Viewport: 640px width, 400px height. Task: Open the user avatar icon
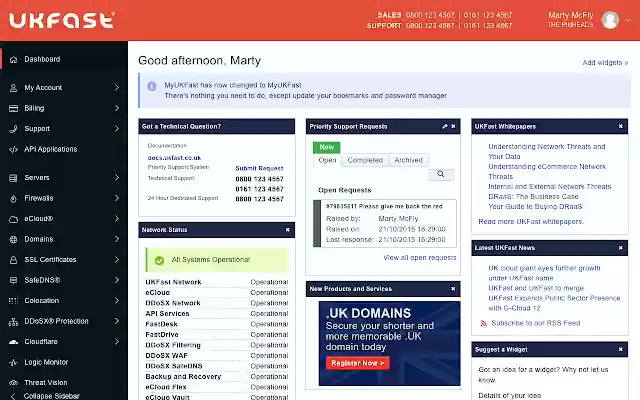coord(610,20)
